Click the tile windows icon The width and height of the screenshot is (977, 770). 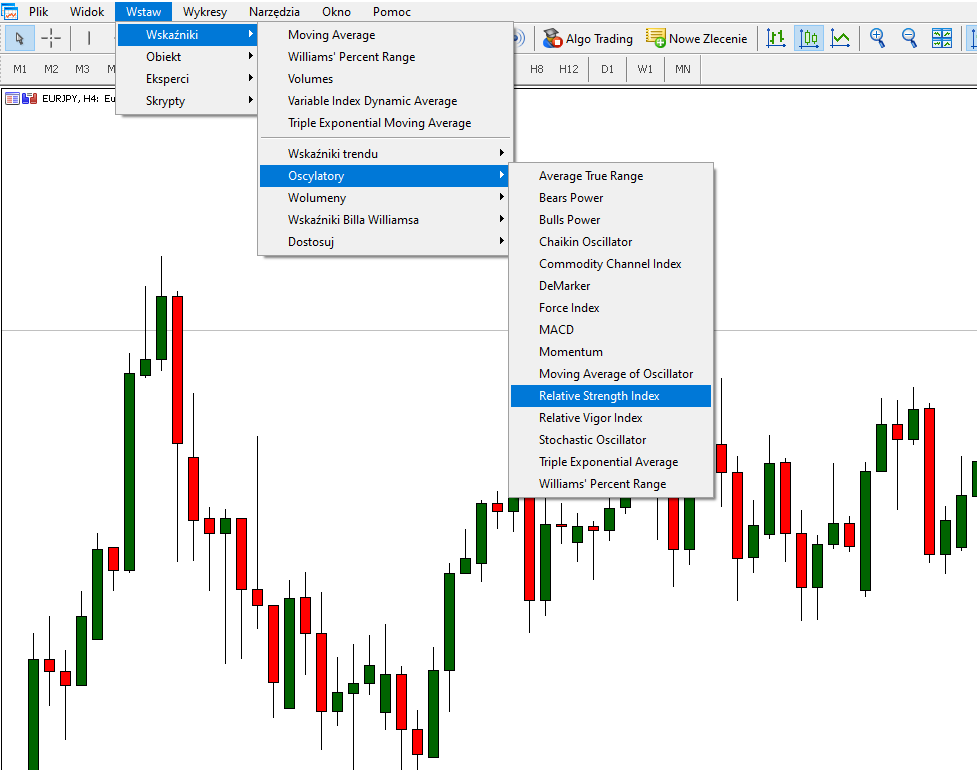tap(941, 39)
